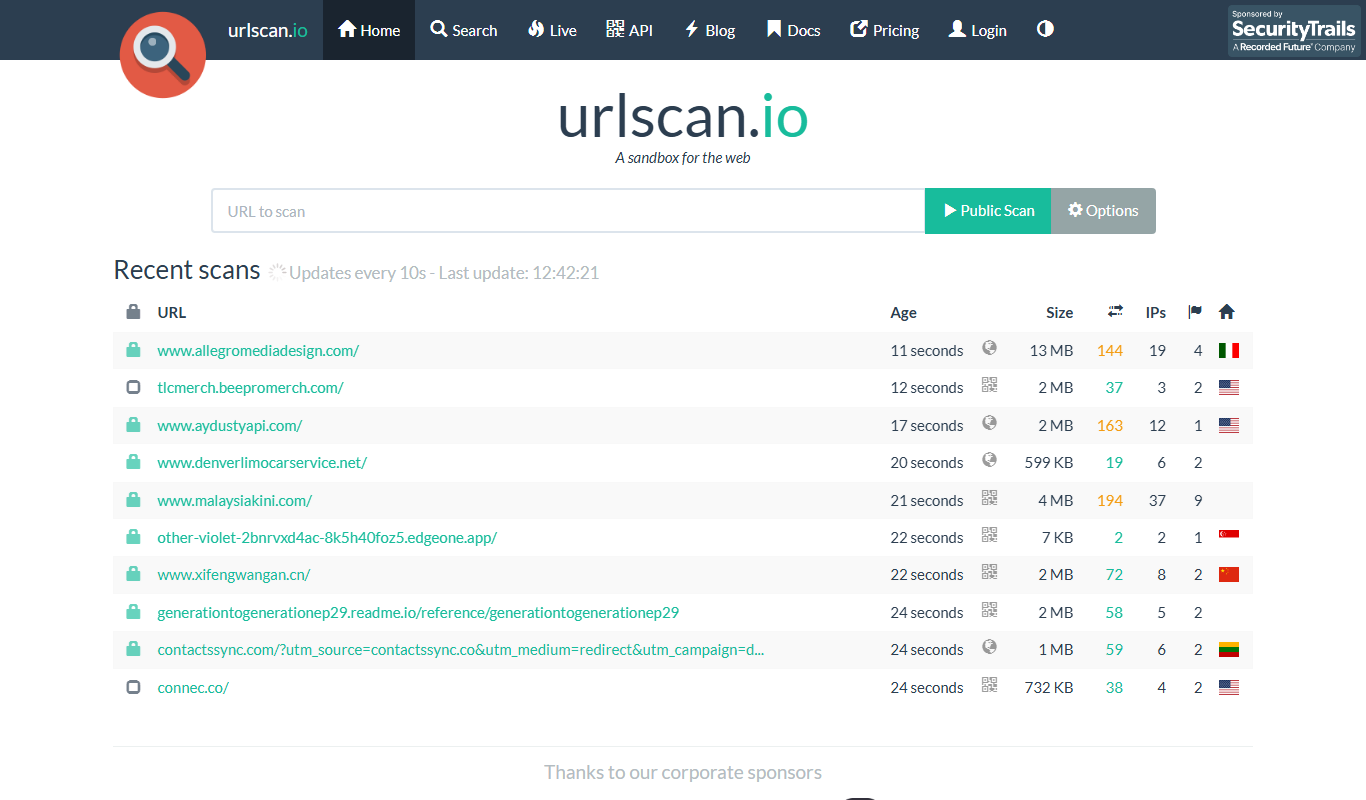Click the lock column header icon
The height and width of the screenshot is (800, 1366).
[x=133, y=312]
